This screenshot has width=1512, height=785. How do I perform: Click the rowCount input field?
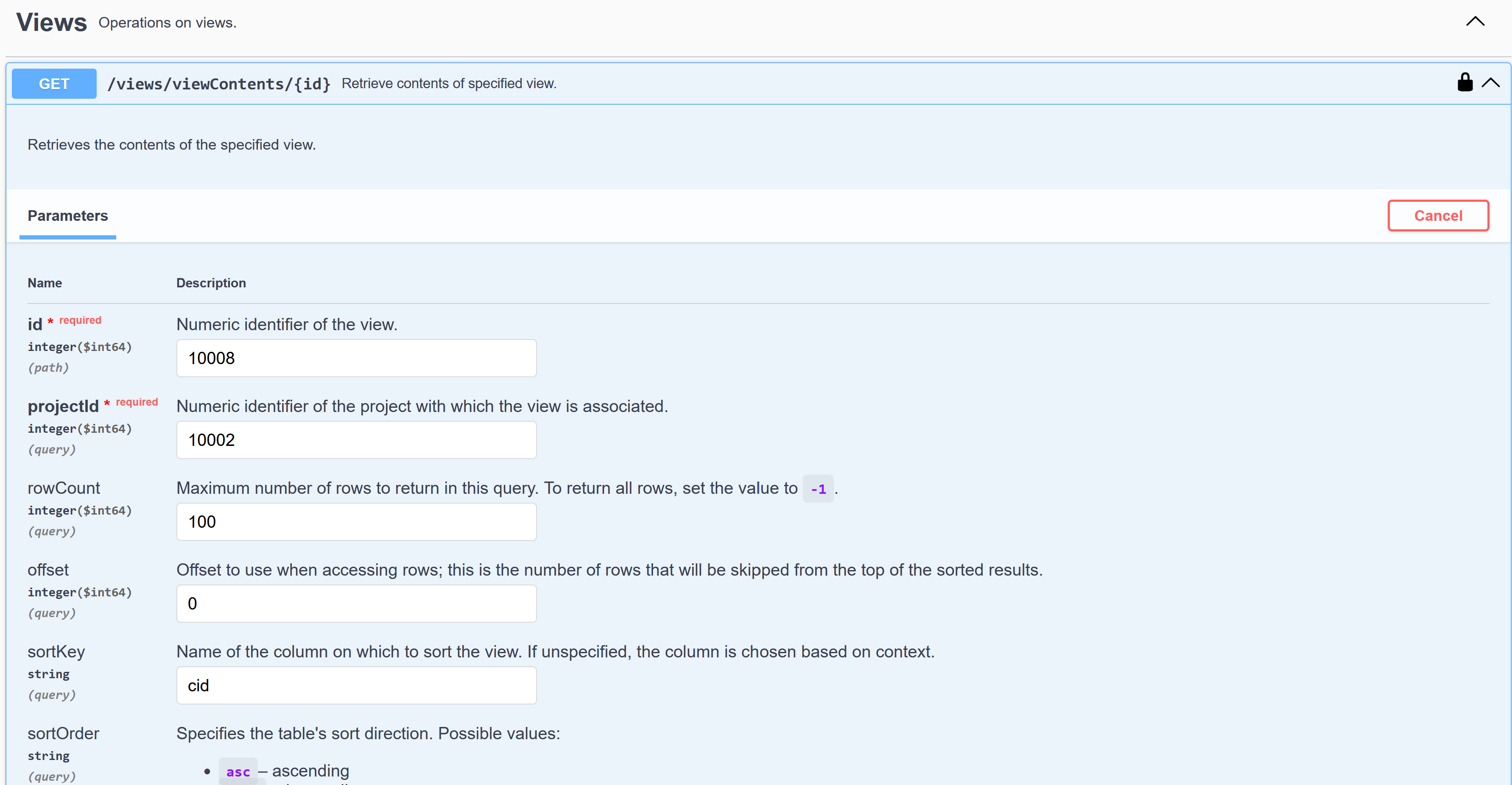click(356, 522)
